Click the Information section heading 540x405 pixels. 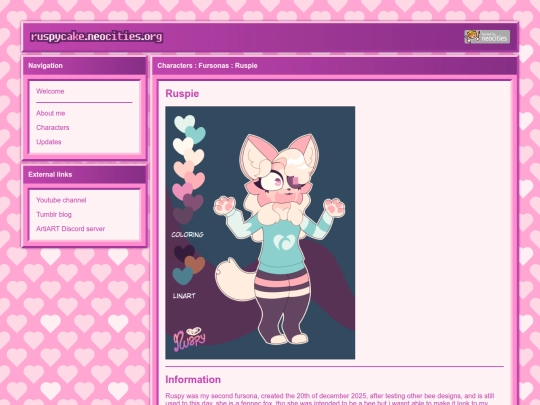pyautogui.click(x=193, y=380)
